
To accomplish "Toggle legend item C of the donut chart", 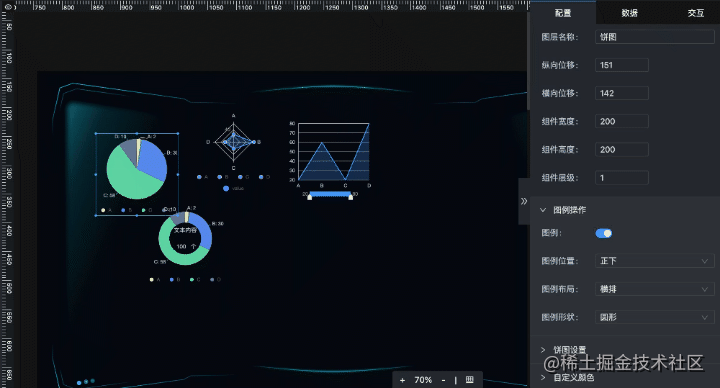I will coord(195,279).
